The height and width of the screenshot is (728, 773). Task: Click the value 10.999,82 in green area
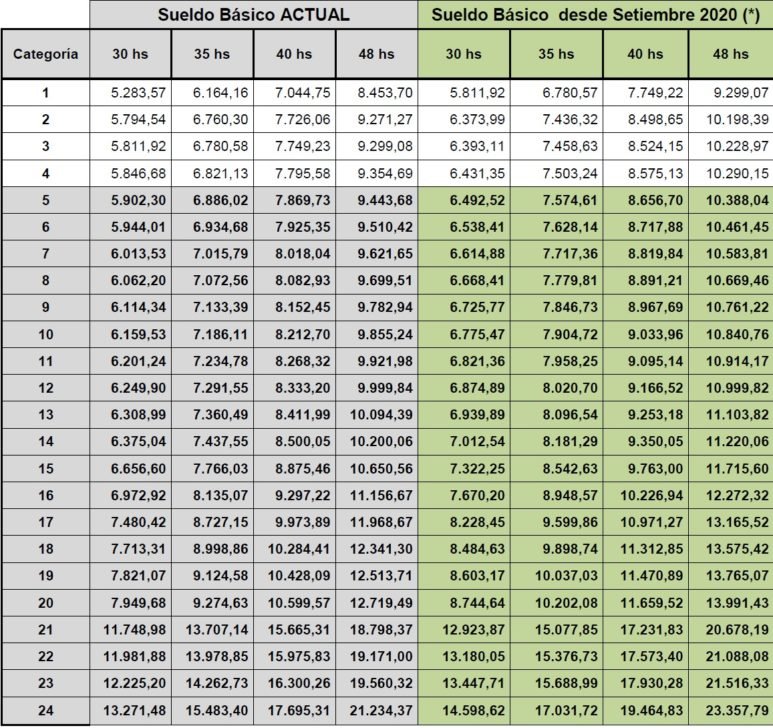(731, 388)
